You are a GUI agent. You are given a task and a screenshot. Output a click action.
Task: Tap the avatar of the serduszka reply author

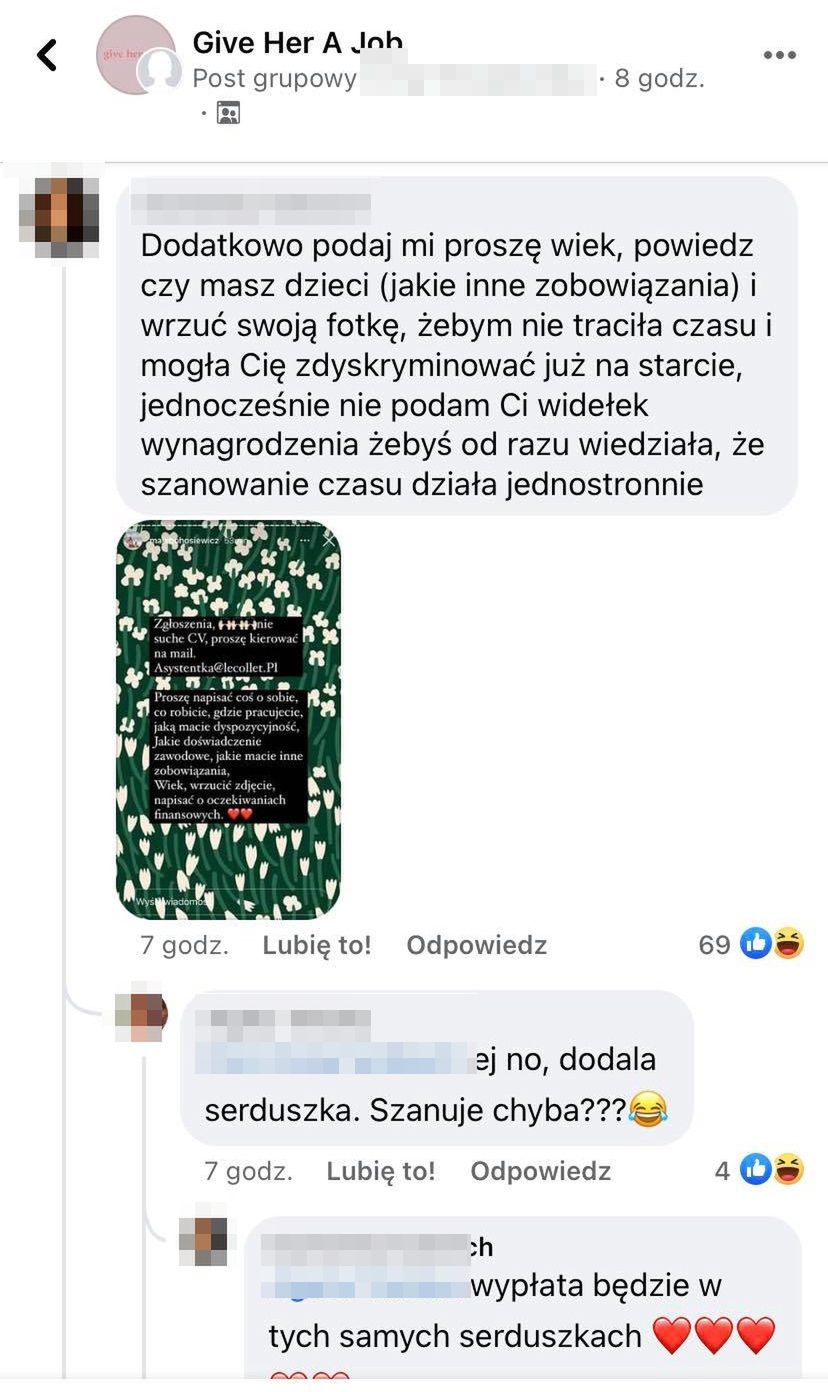tap(139, 1018)
